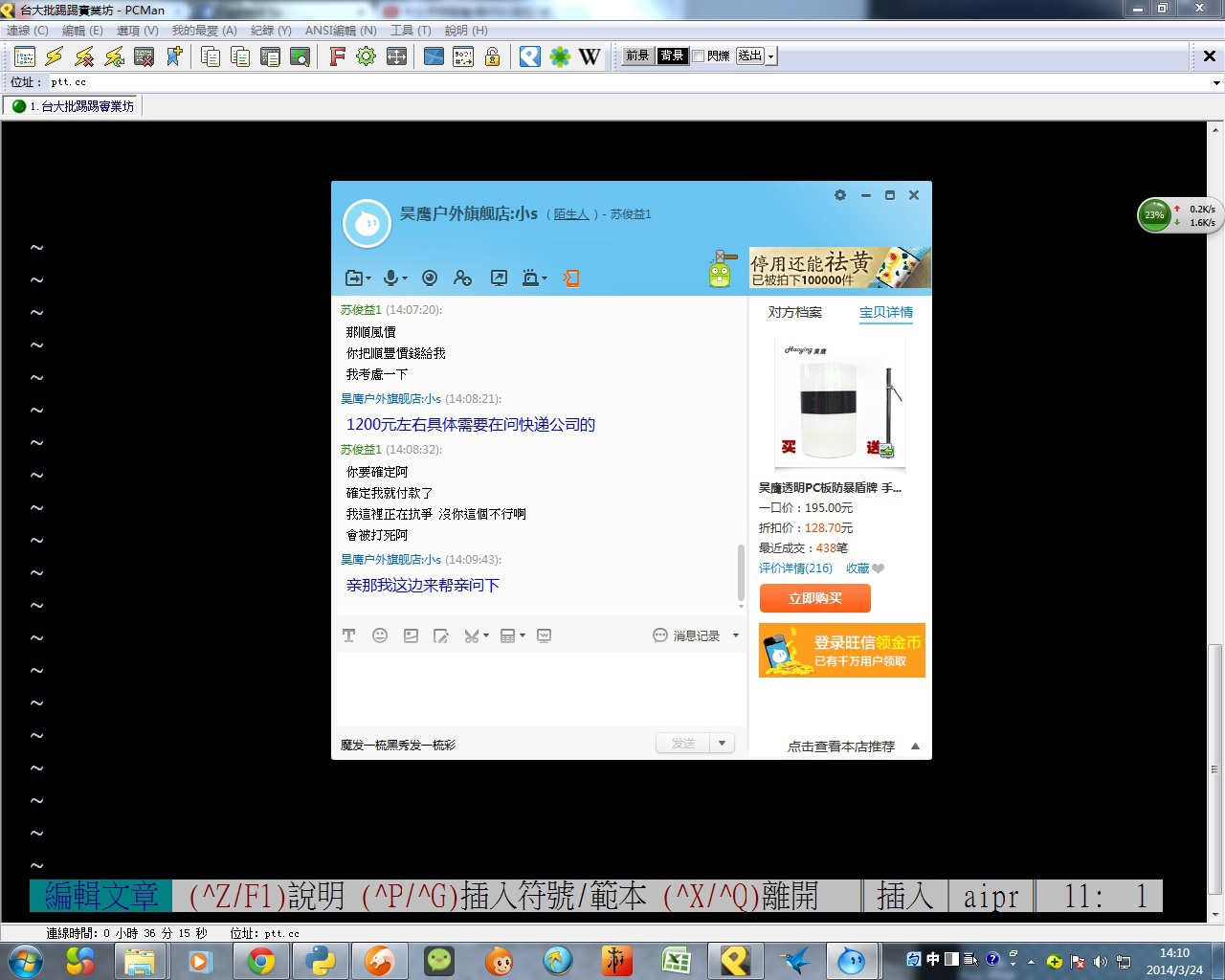Select the 前景 foreground color swatch
Viewport: 1225px width, 980px height.
(x=637, y=56)
